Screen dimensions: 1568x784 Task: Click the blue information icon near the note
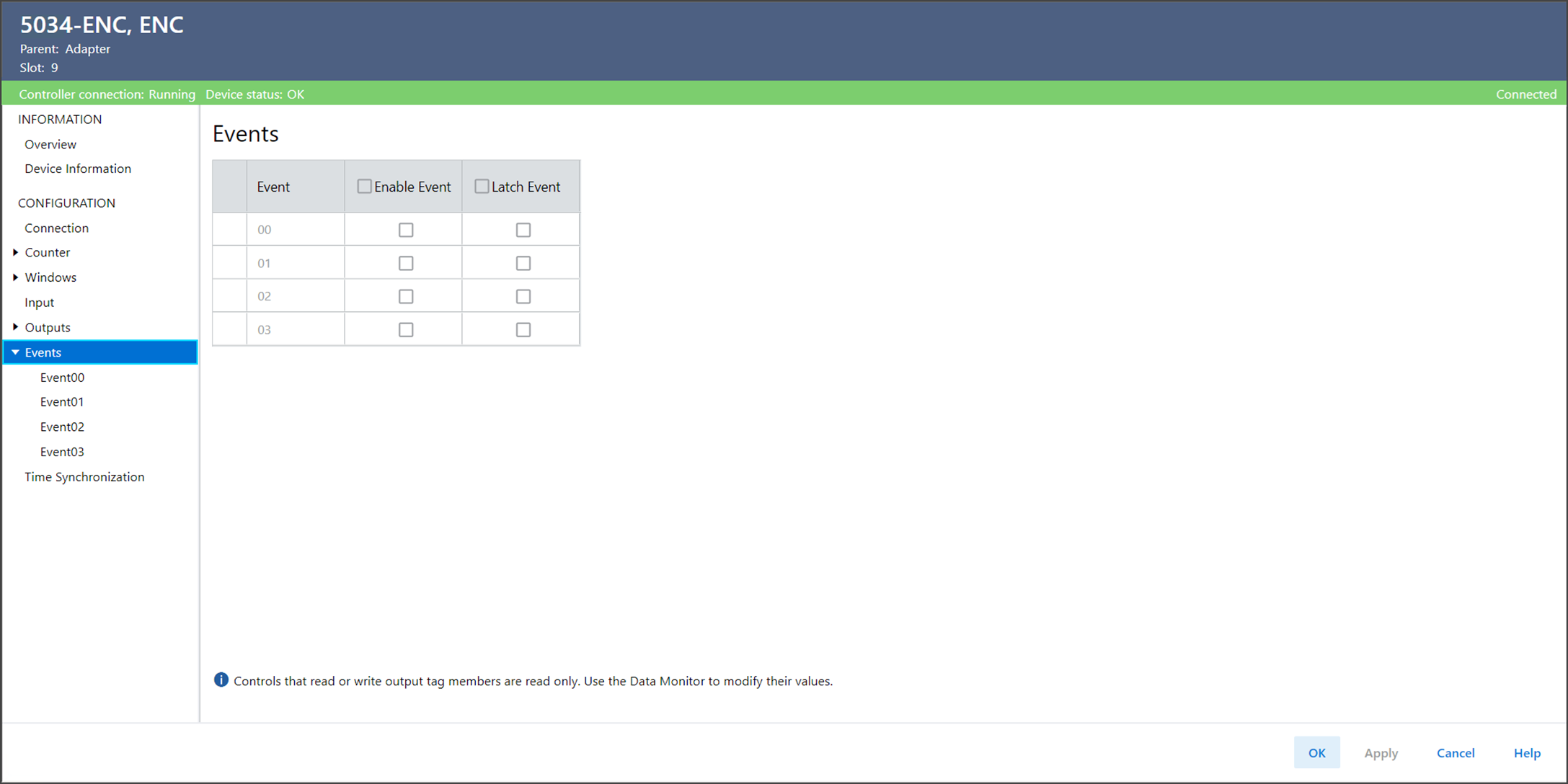[x=221, y=680]
